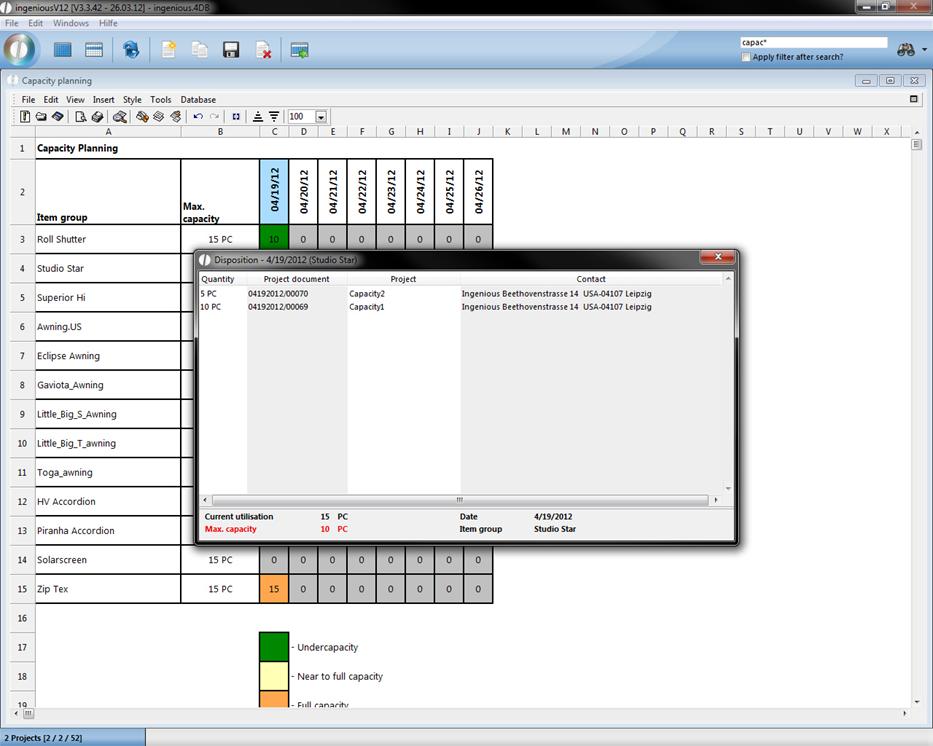Click the orange Zip Tex capacity cell
This screenshot has width=933, height=746.
pyautogui.click(x=274, y=589)
